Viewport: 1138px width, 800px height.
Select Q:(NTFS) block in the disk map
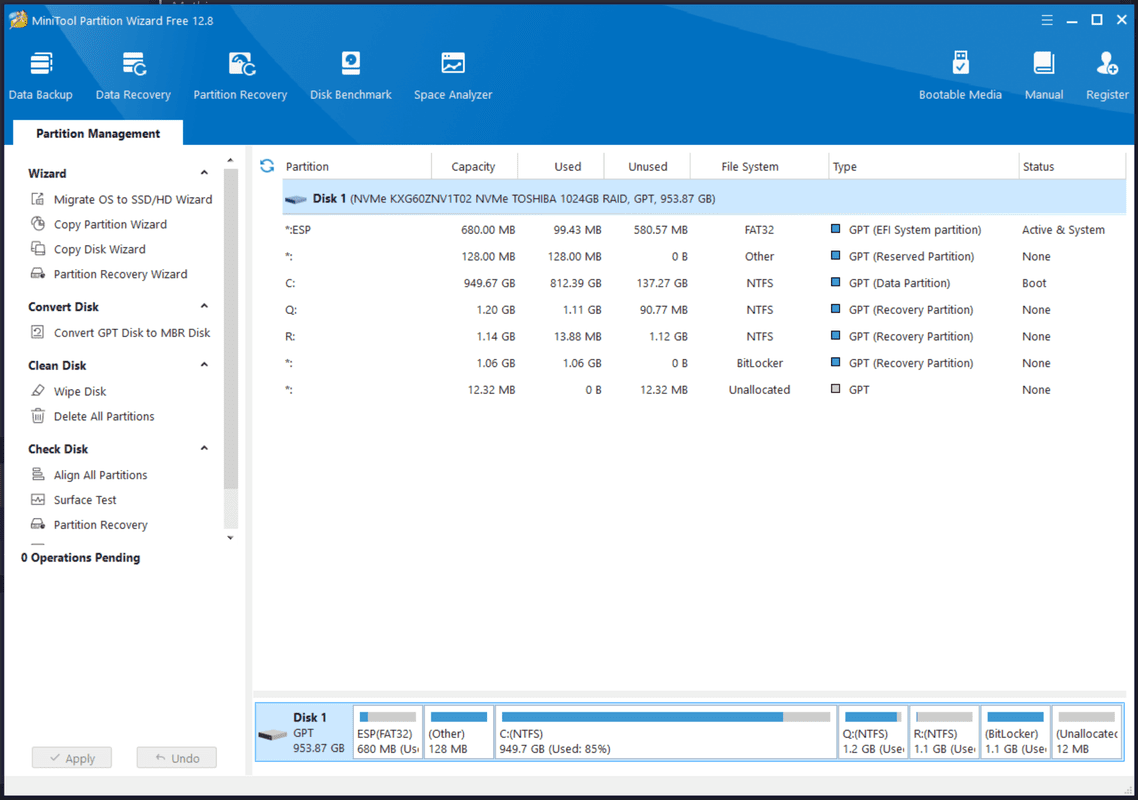point(873,732)
